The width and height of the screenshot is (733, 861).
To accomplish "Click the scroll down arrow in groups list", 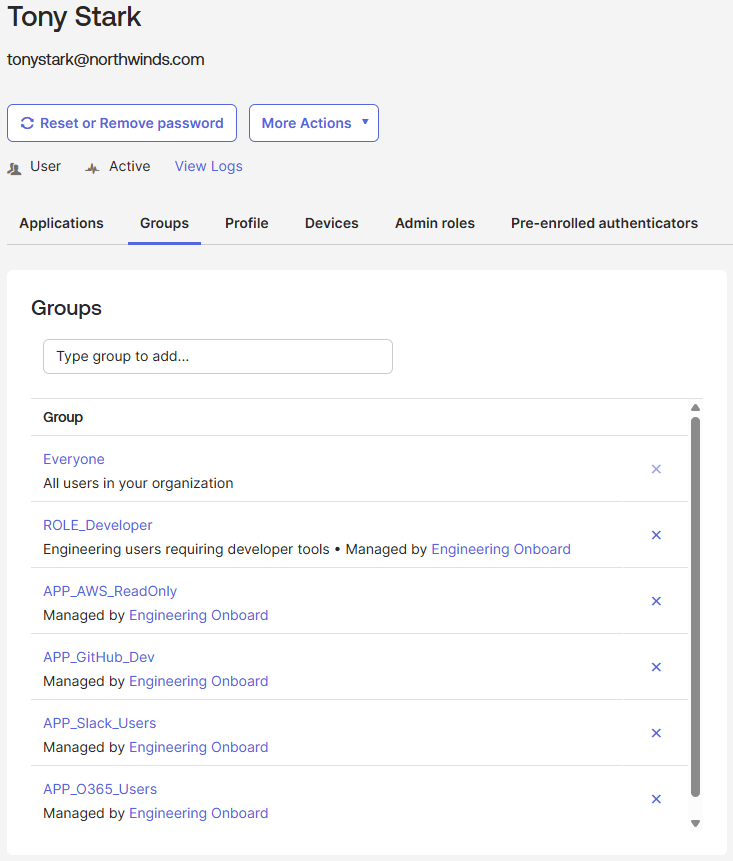I will (695, 823).
